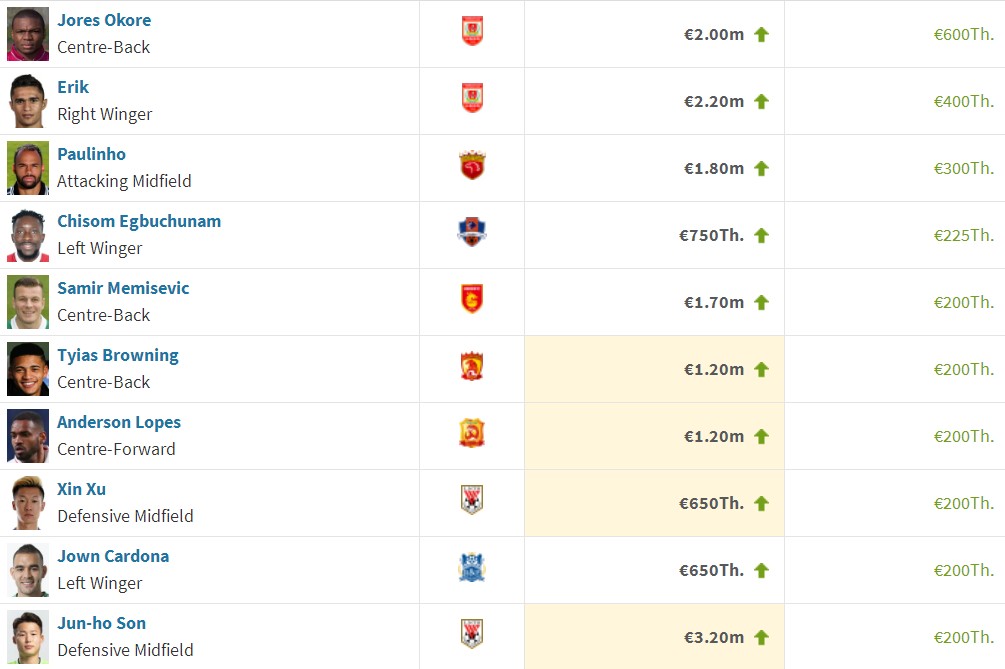Screen dimensions: 1005x669
Task: Click Jown Cardona's light blue club badge
Action: click(472, 567)
